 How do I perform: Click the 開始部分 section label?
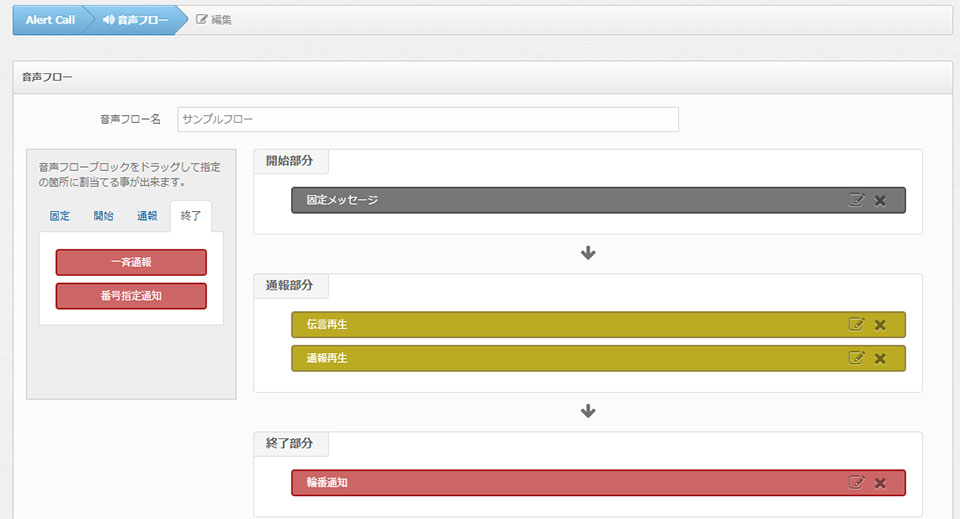[290, 161]
